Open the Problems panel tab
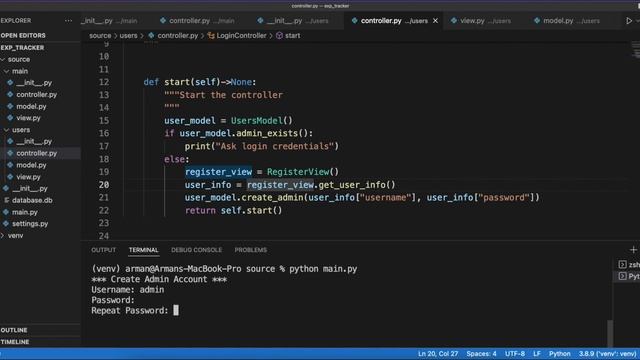 point(251,250)
